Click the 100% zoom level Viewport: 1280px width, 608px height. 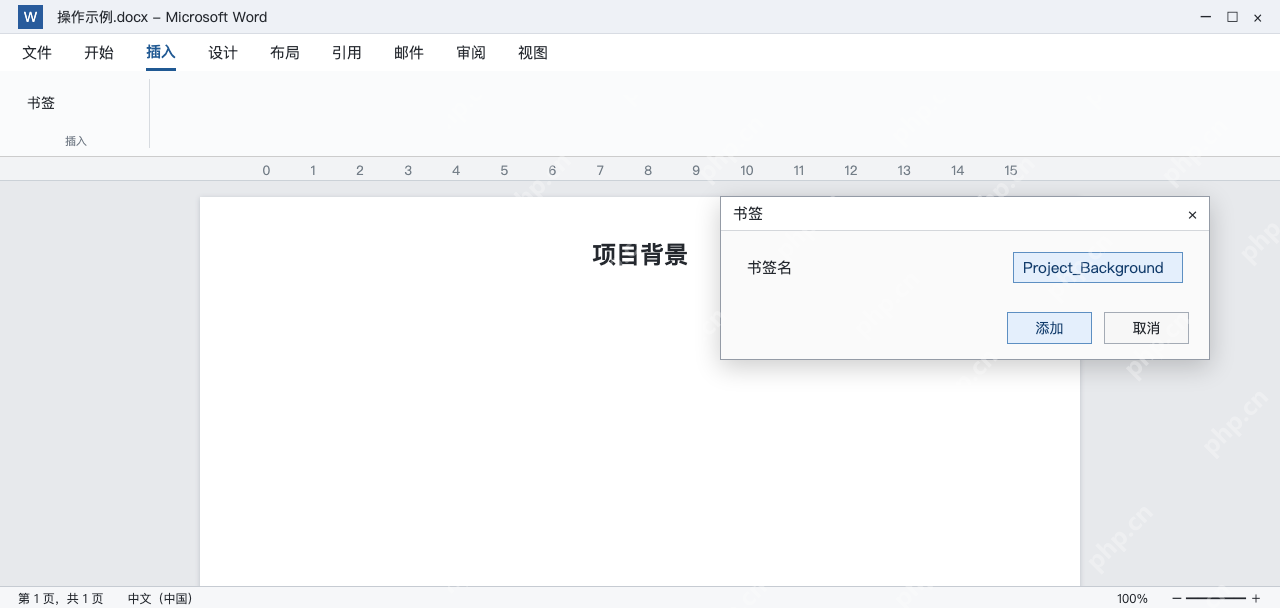(1132, 598)
